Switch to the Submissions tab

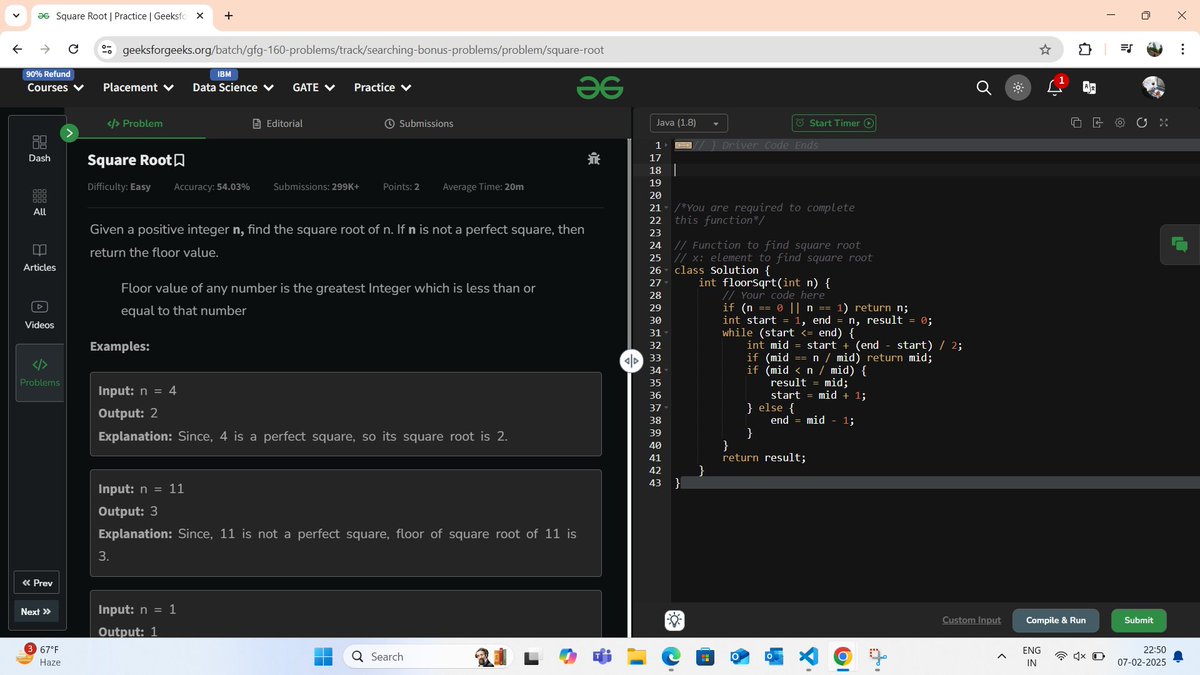click(x=418, y=124)
